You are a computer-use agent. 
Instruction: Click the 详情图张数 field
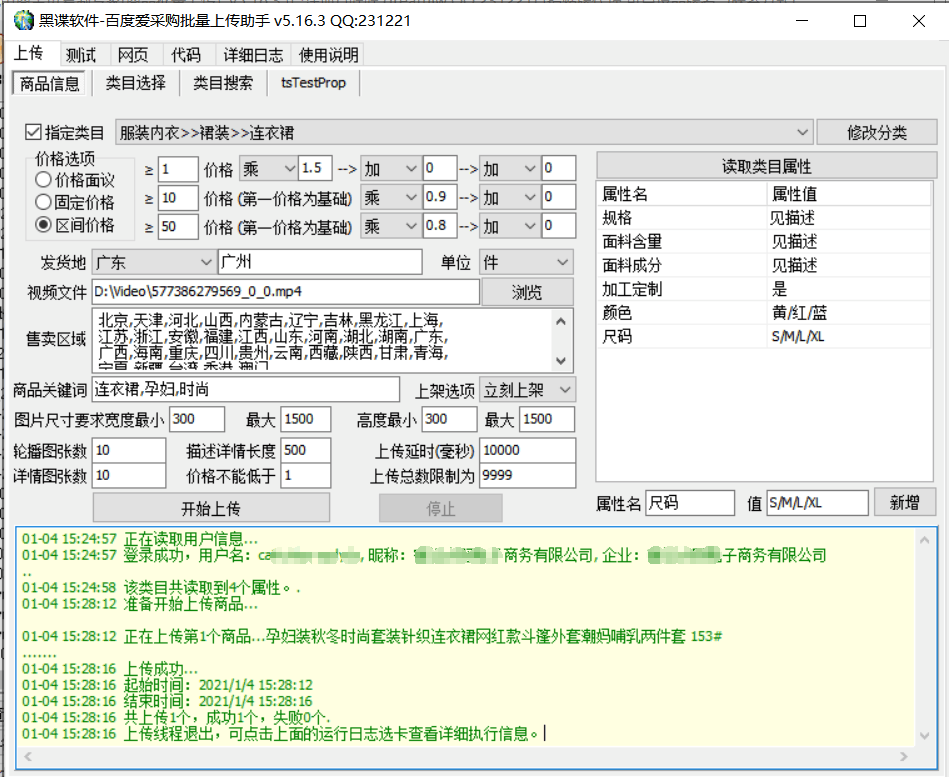pos(129,476)
